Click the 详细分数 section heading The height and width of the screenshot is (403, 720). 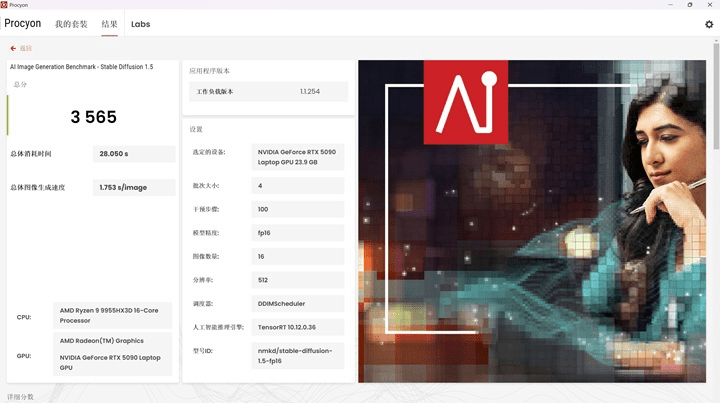click(20, 397)
